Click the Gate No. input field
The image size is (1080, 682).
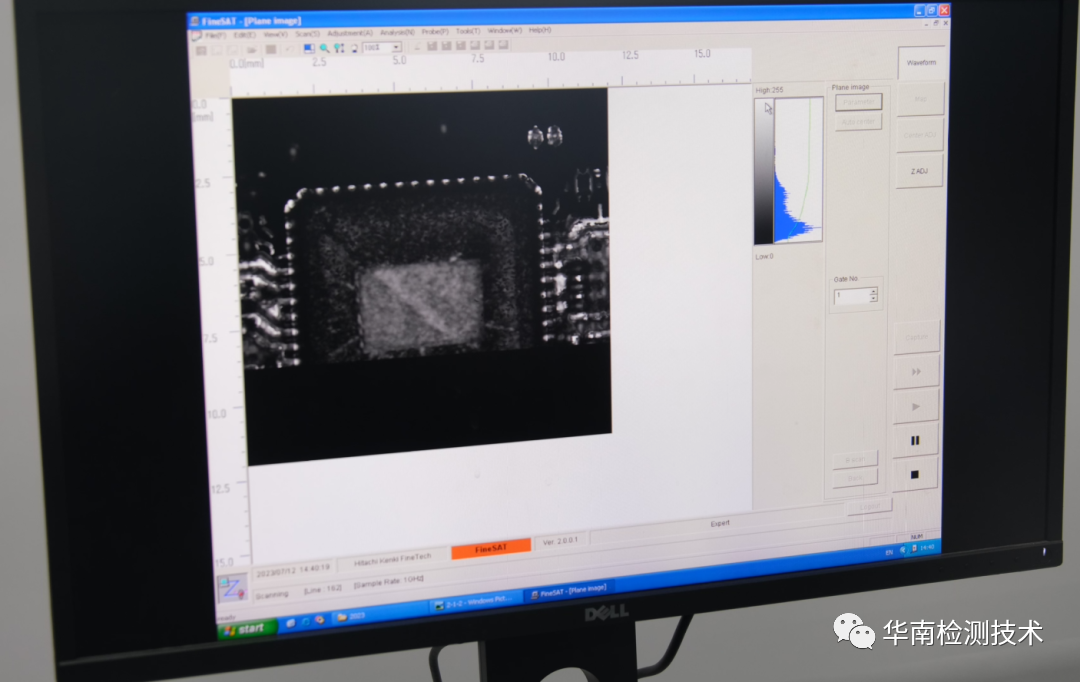tap(850, 296)
